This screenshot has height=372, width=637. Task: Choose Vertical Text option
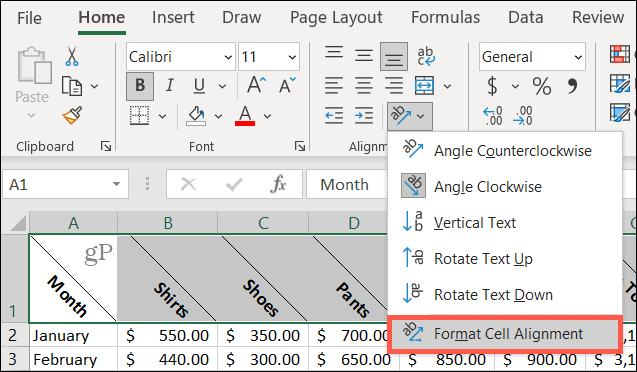point(505,223)
